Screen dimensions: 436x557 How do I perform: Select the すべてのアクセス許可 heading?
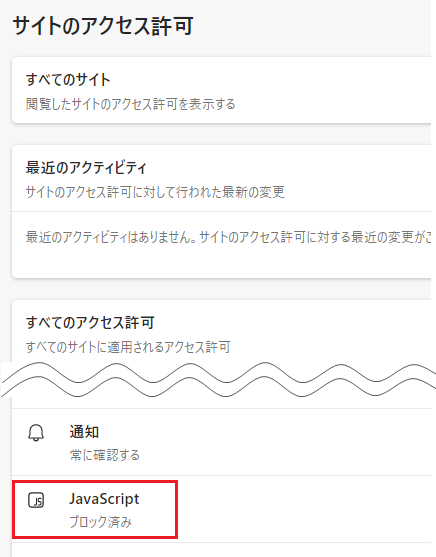point(90,323)
